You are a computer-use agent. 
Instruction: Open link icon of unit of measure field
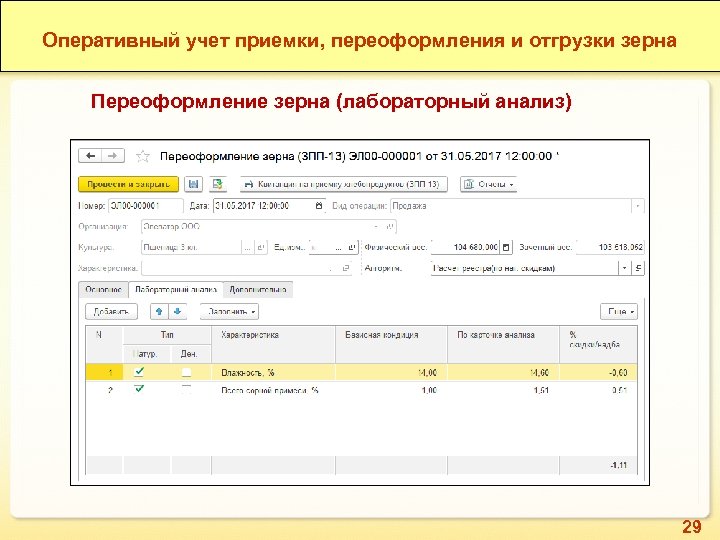point(352,247)
